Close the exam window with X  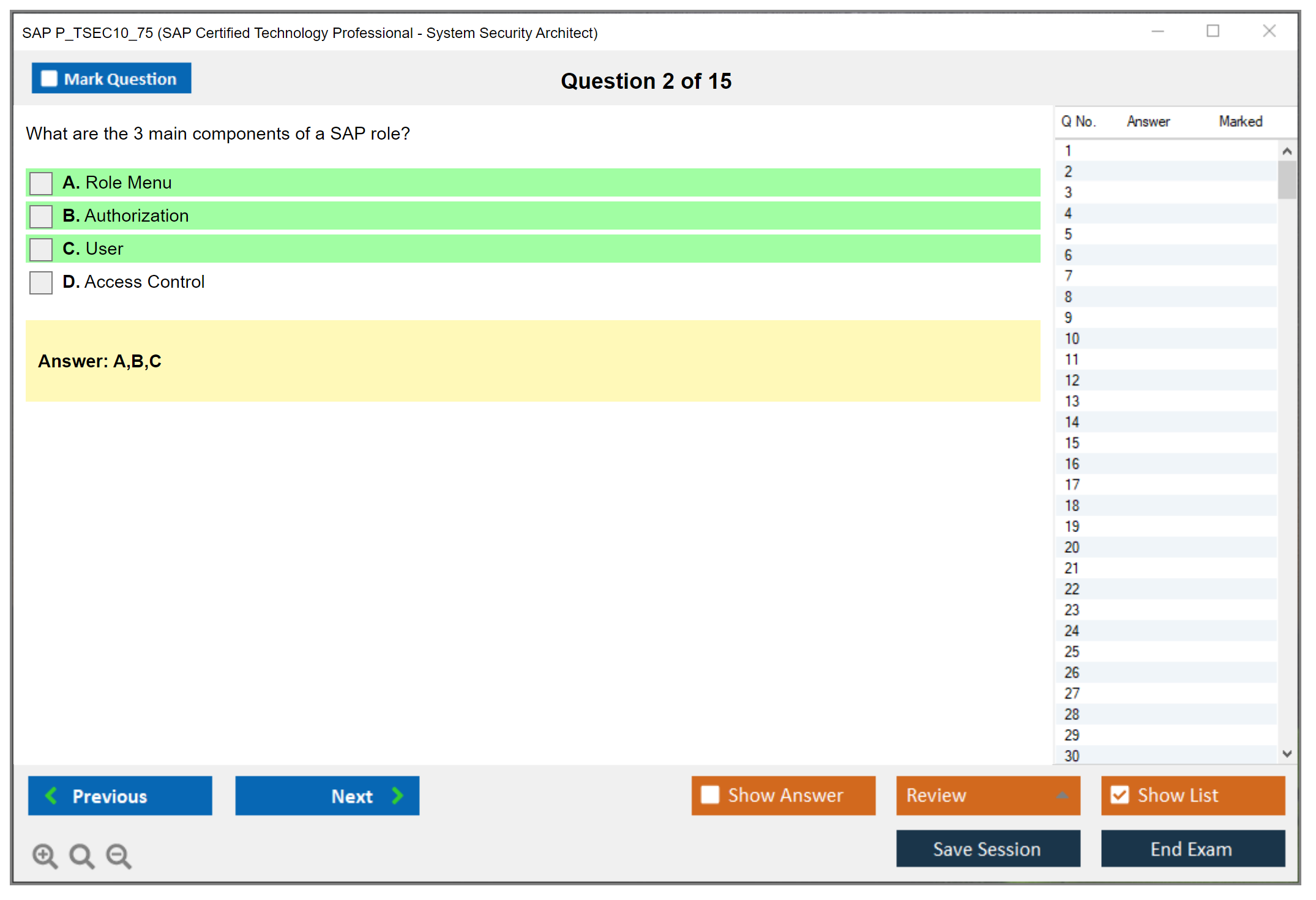pyautogui.click(x=1269, y=31)
